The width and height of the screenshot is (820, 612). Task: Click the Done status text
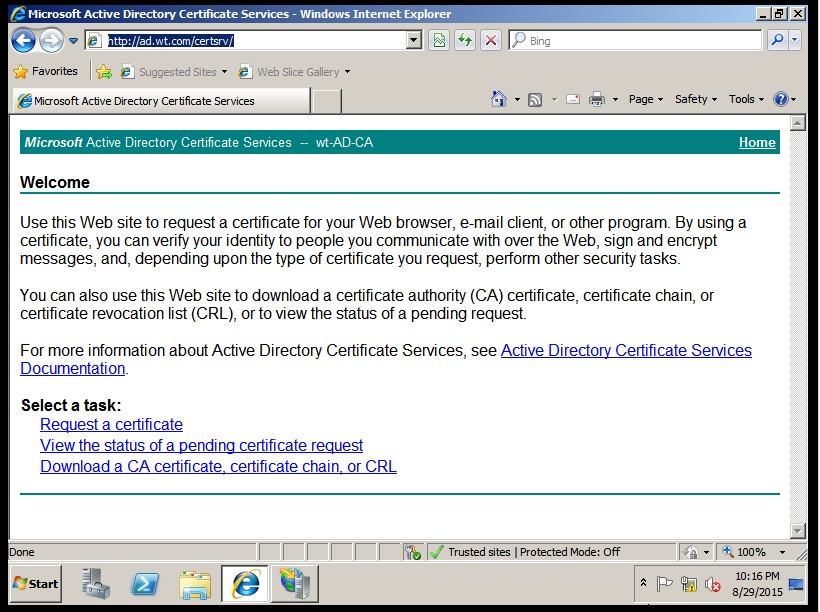(x=22, y=552)
